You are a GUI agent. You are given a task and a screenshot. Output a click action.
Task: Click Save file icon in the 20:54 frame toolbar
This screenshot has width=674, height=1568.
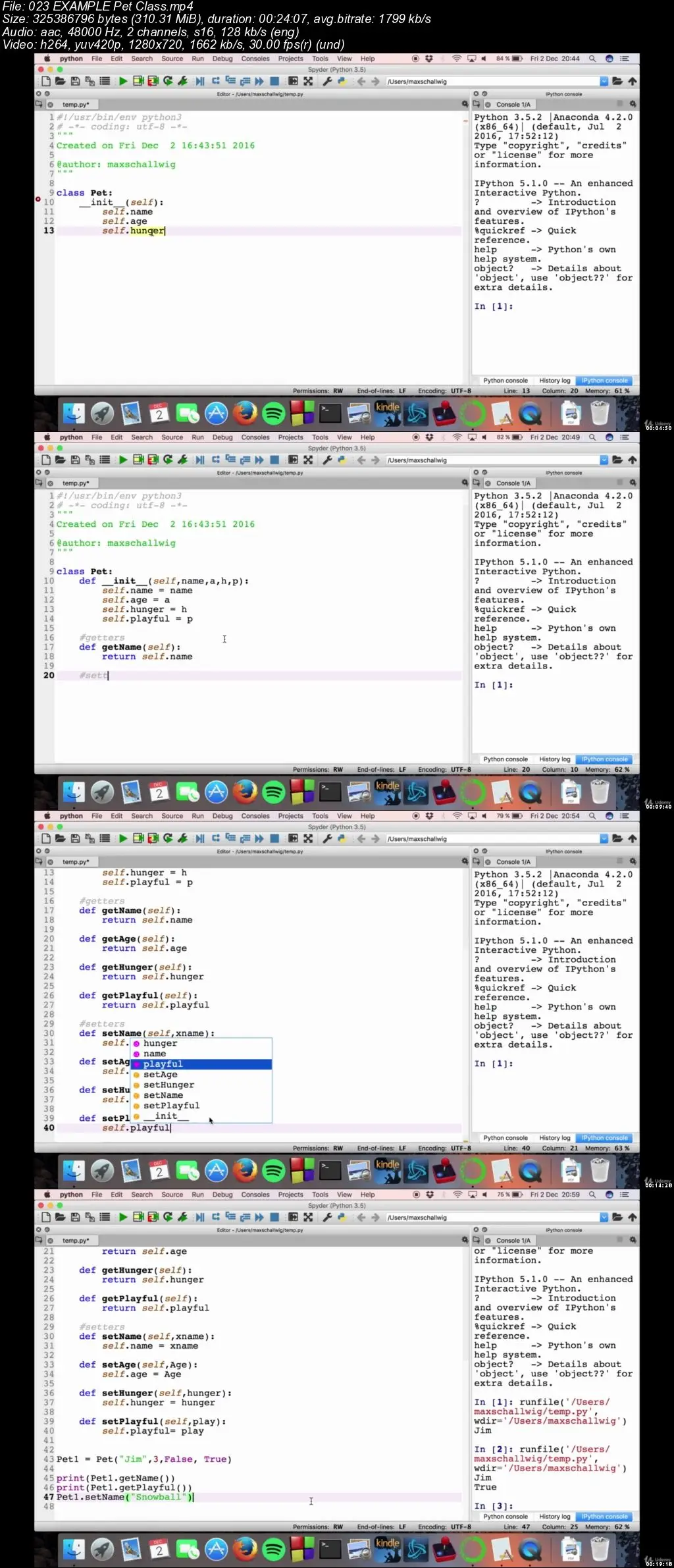click(75, 839)
